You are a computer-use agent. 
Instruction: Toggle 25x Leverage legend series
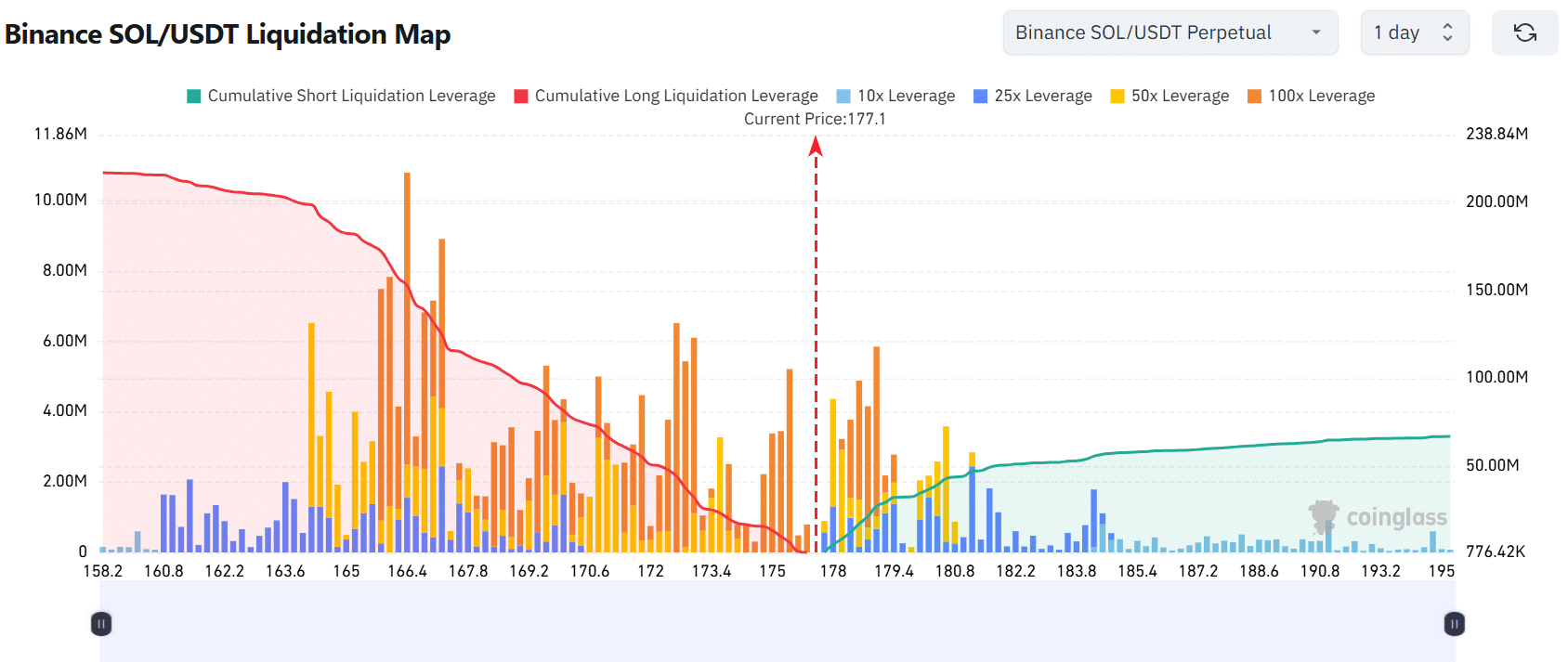point(1033,96)
